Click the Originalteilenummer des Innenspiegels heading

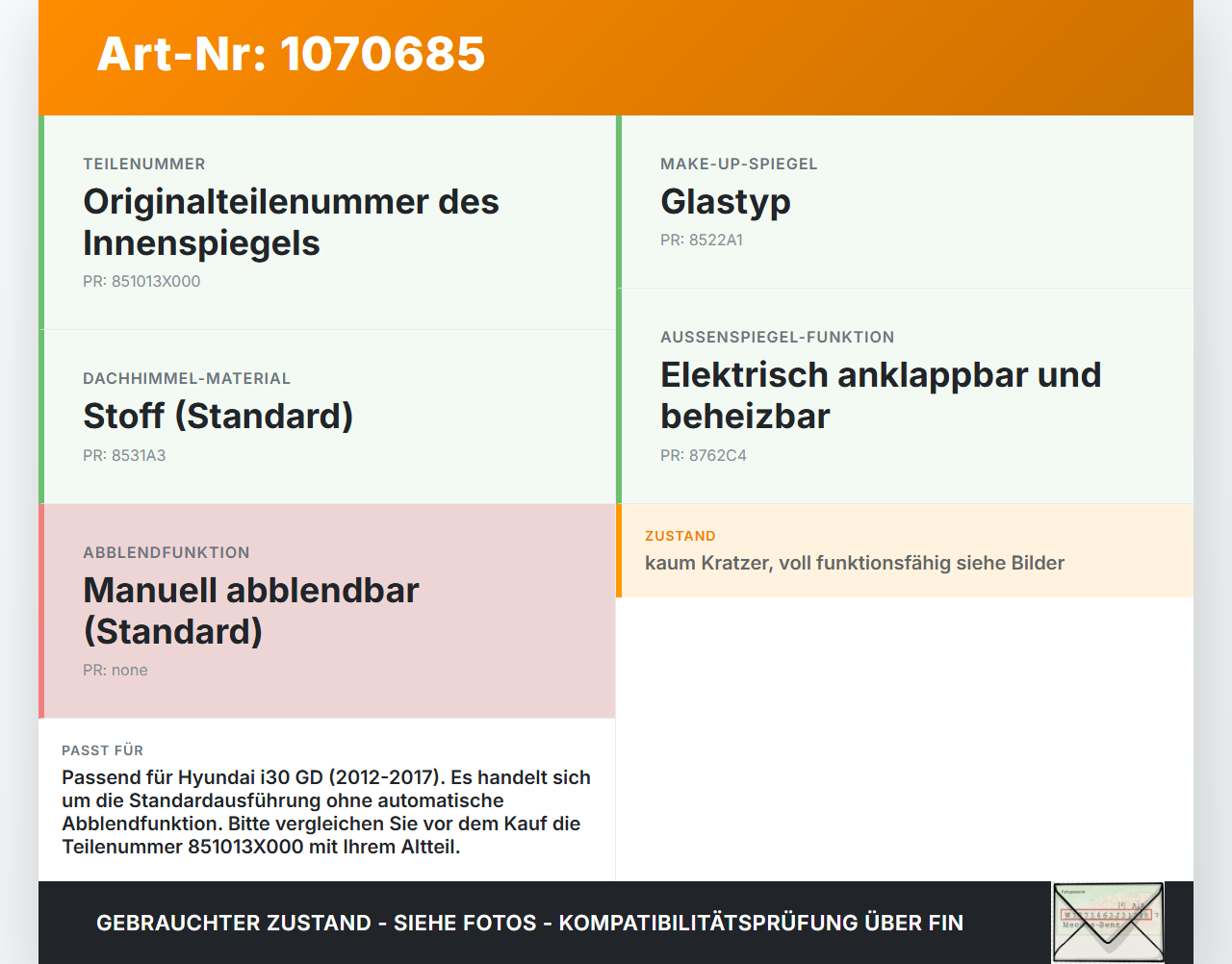click(291, 222)
